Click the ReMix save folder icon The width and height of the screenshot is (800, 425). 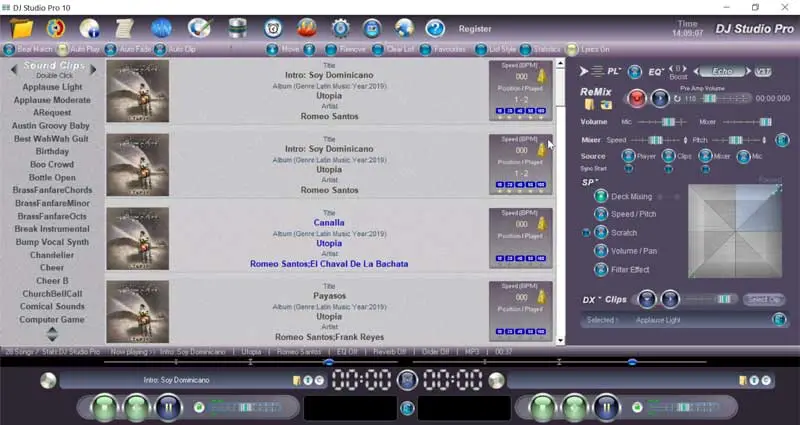click(606, 105)
